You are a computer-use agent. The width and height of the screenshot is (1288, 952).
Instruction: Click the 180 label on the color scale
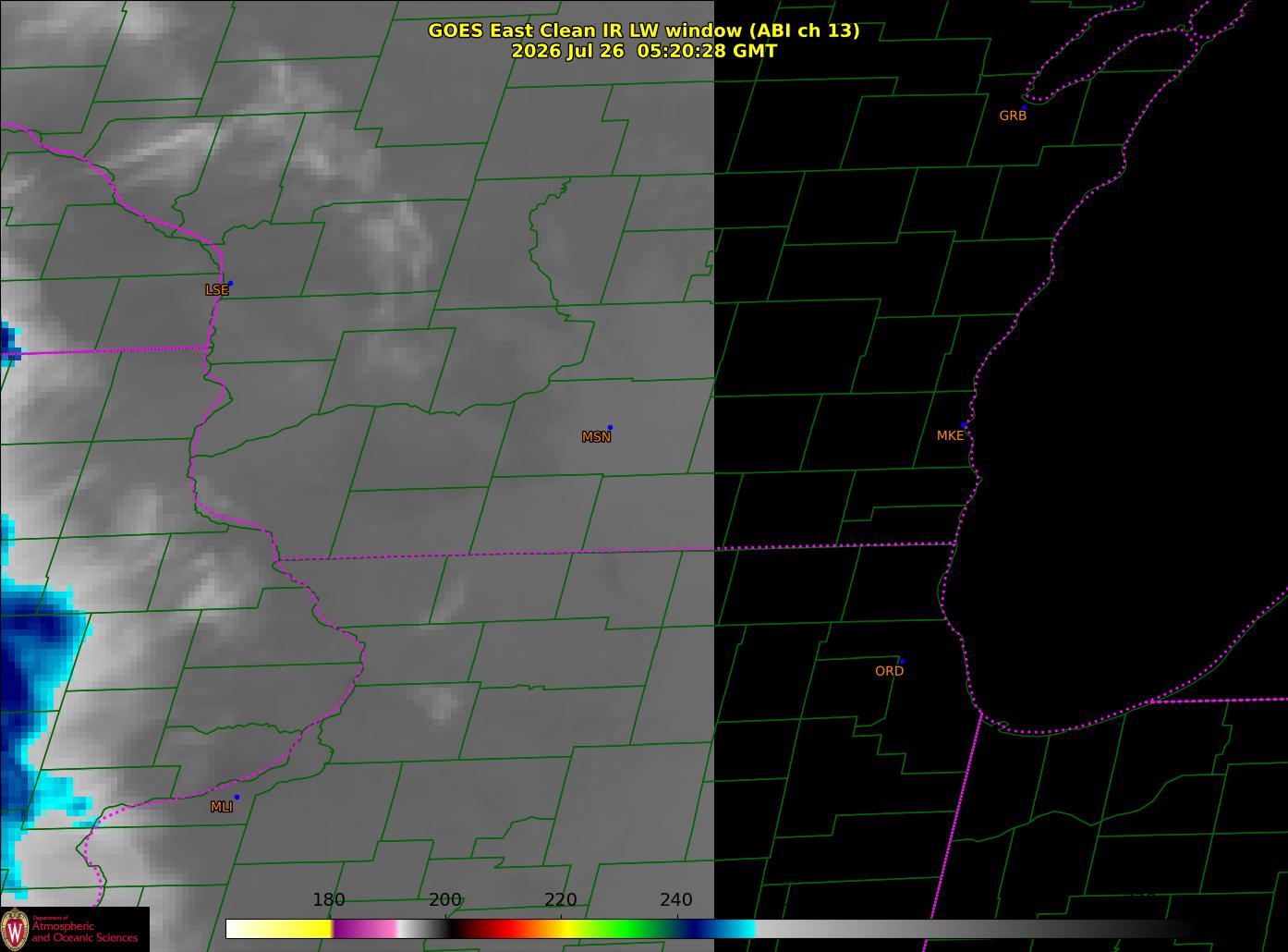(x=328, y=900)
